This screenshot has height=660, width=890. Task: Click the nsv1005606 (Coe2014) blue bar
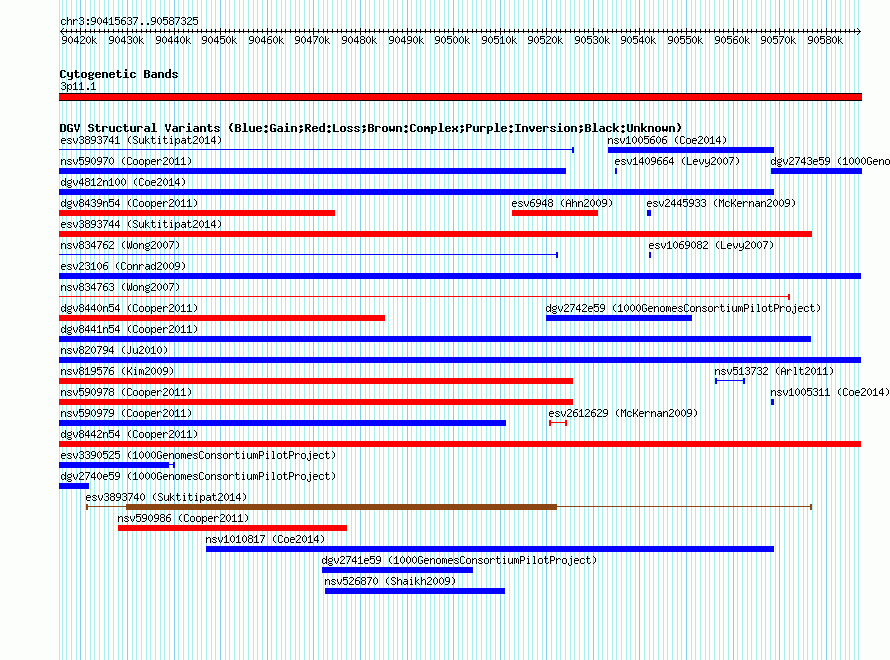pyautogui.click(x=691, y=150)
